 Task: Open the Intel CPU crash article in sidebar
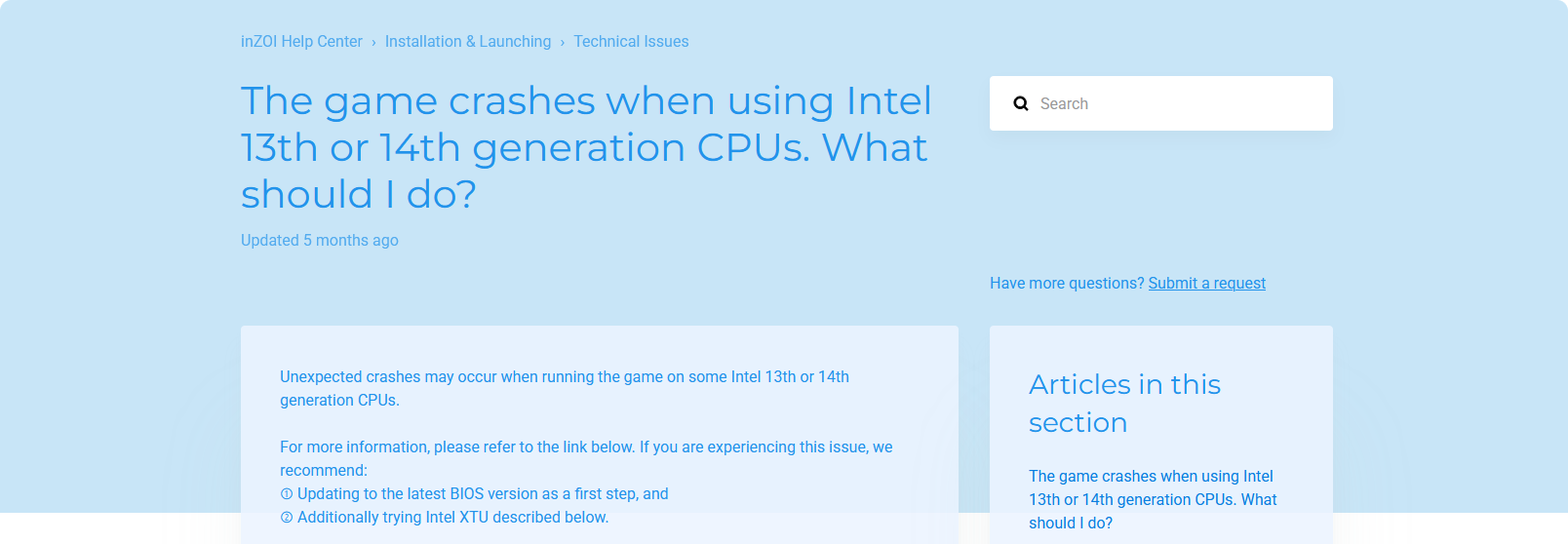[x=1152, y=499]
